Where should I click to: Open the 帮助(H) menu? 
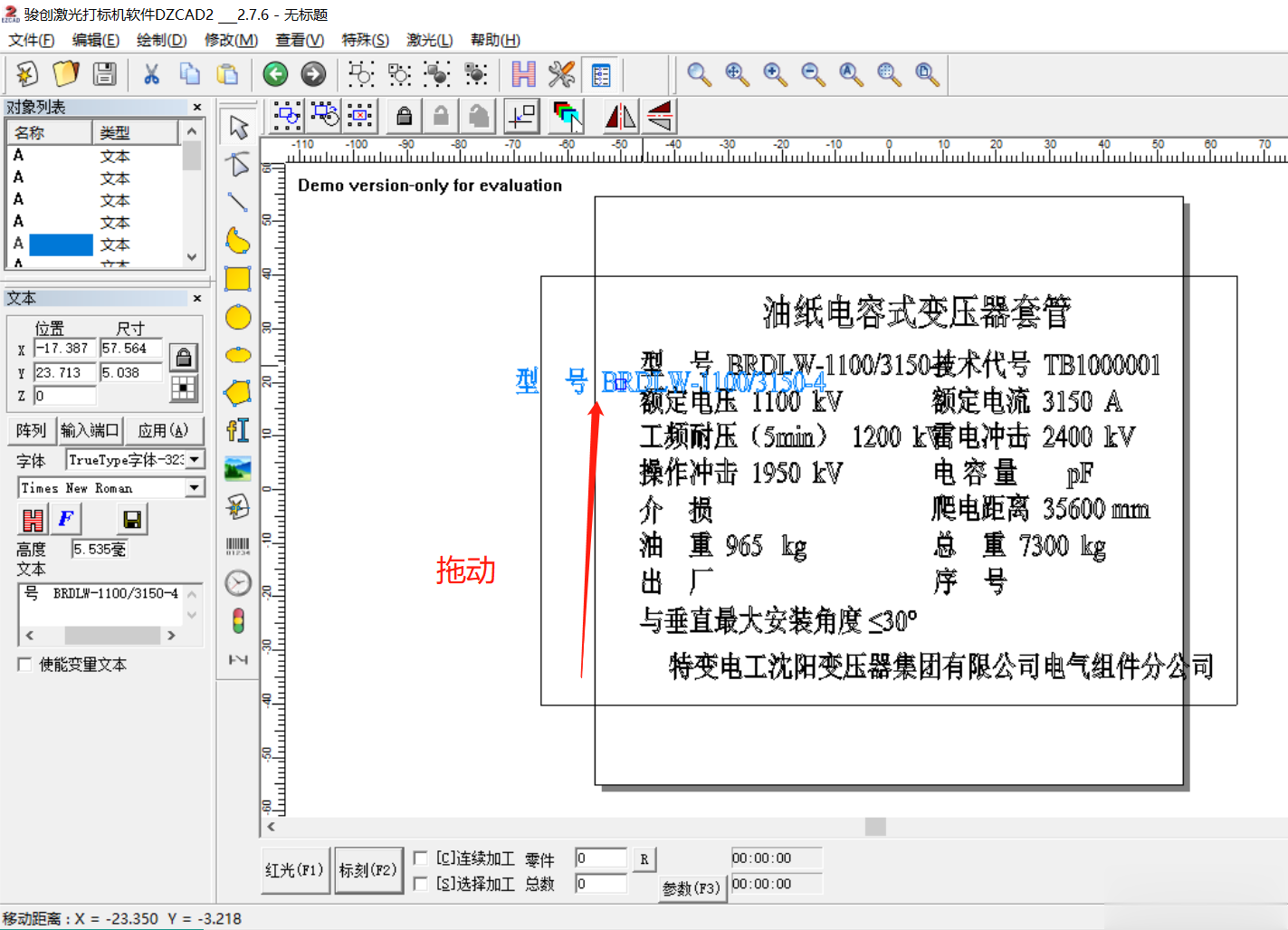(495, 40)
